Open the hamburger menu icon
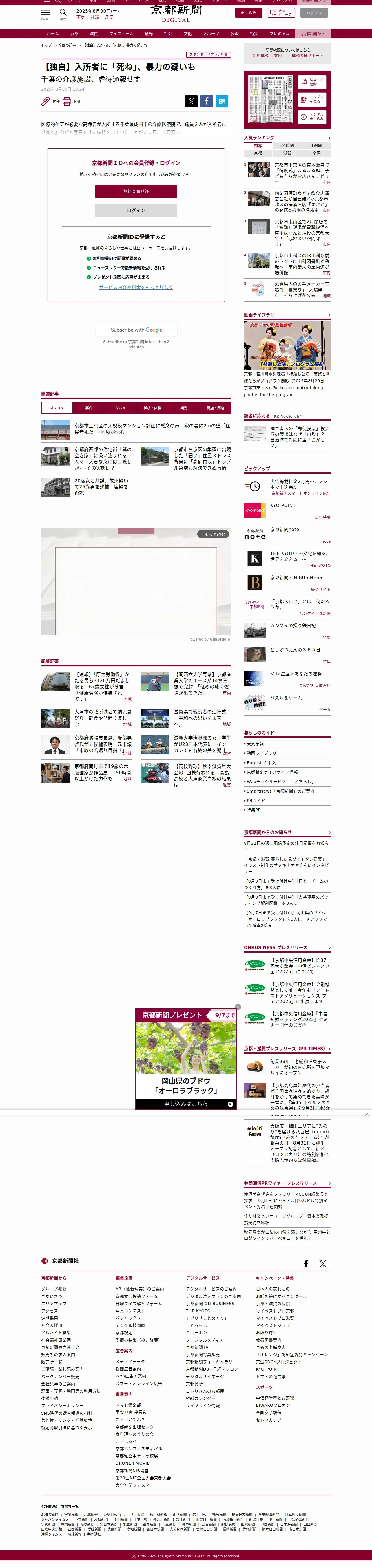This screenshot has height=1568, width=372. click(x=45, y=12)
